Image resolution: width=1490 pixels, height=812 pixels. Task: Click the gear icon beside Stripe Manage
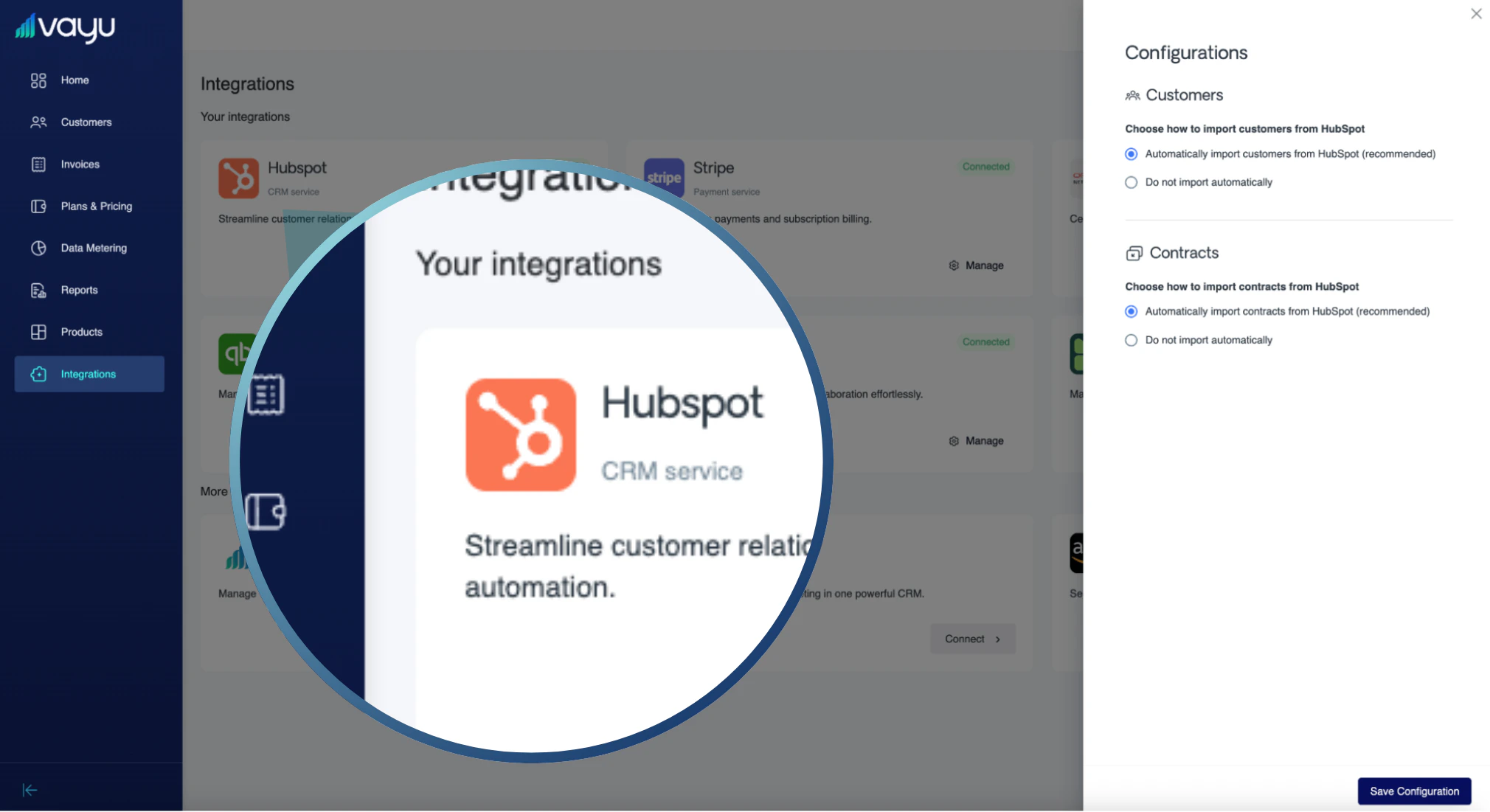[x=954, y=266]
